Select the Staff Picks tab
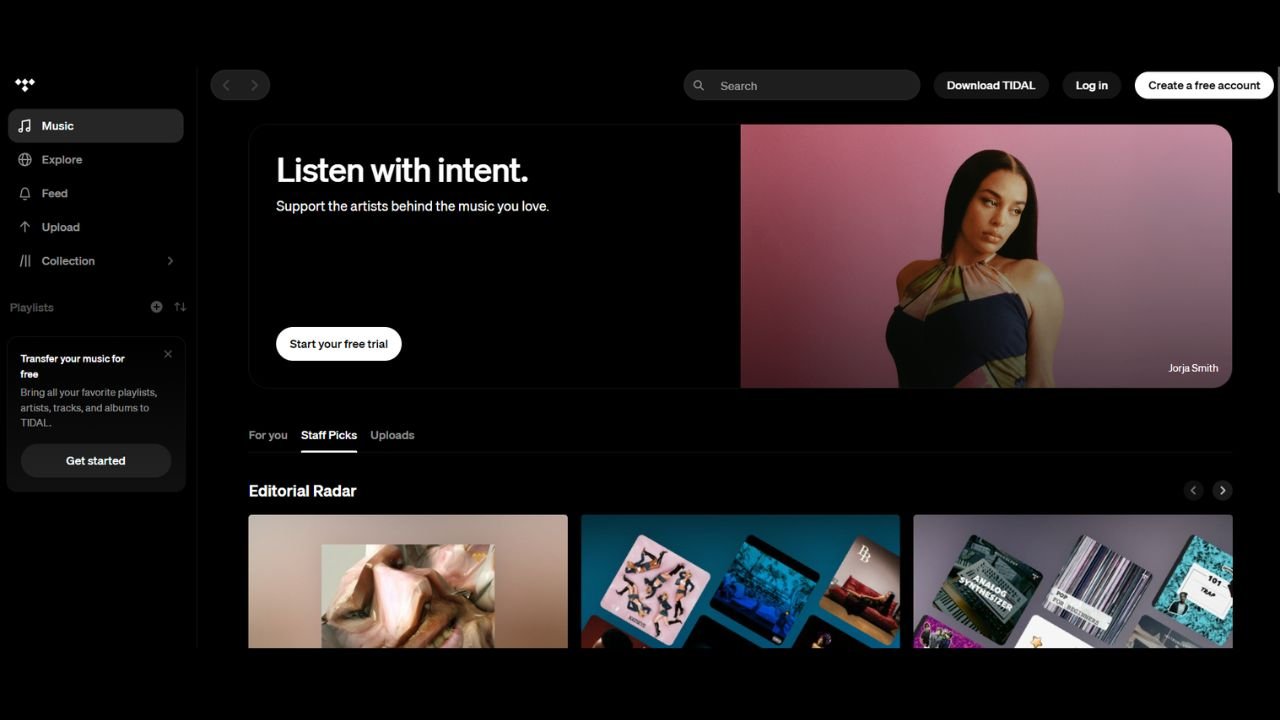The width and height of the screenshot is (1280, 720). [x=329, y=435]
